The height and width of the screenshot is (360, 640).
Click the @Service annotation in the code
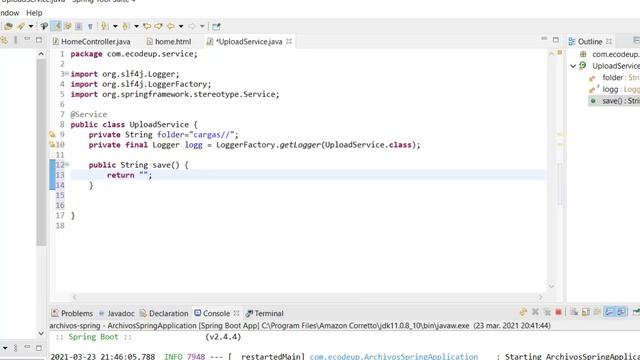(89, 114)
